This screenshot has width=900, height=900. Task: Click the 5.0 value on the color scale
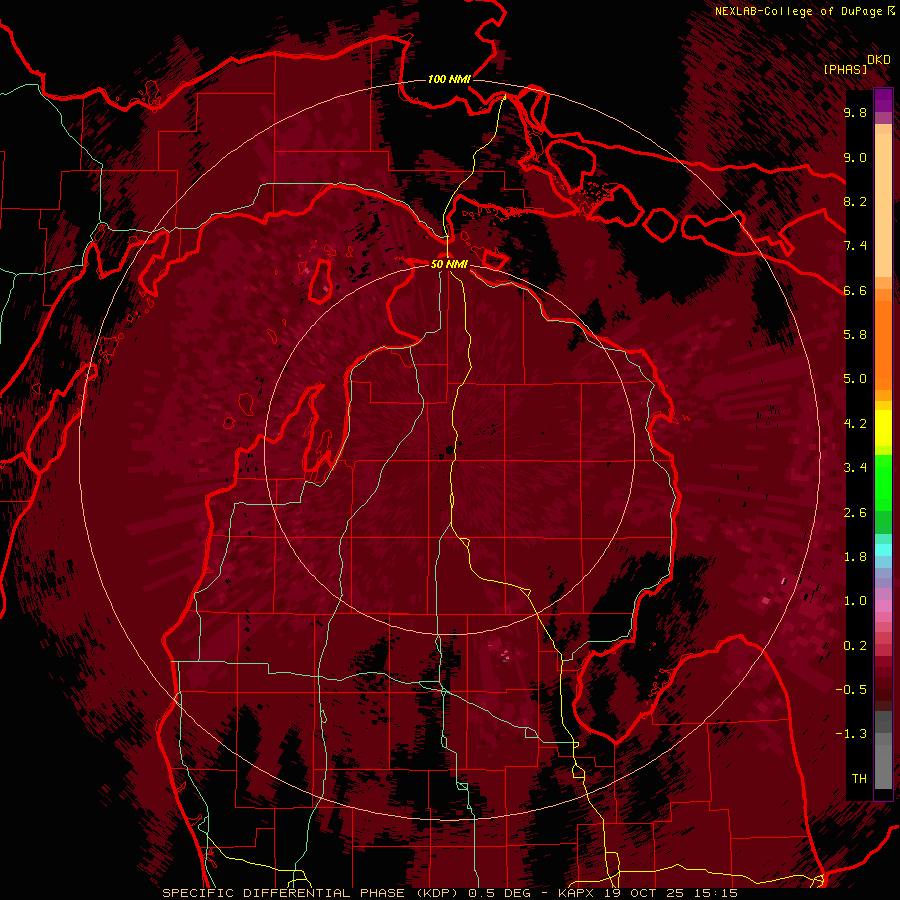pyautogui.click(x=855, y=379)
